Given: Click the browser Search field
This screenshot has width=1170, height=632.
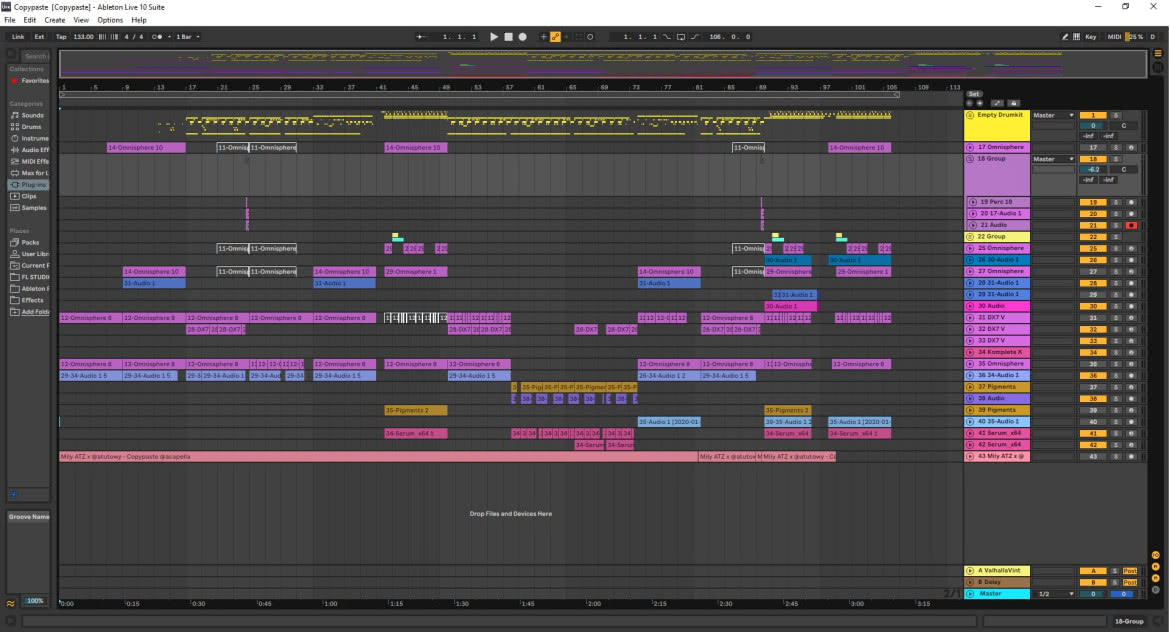Looking at the screenshot, I should [34, 56].
